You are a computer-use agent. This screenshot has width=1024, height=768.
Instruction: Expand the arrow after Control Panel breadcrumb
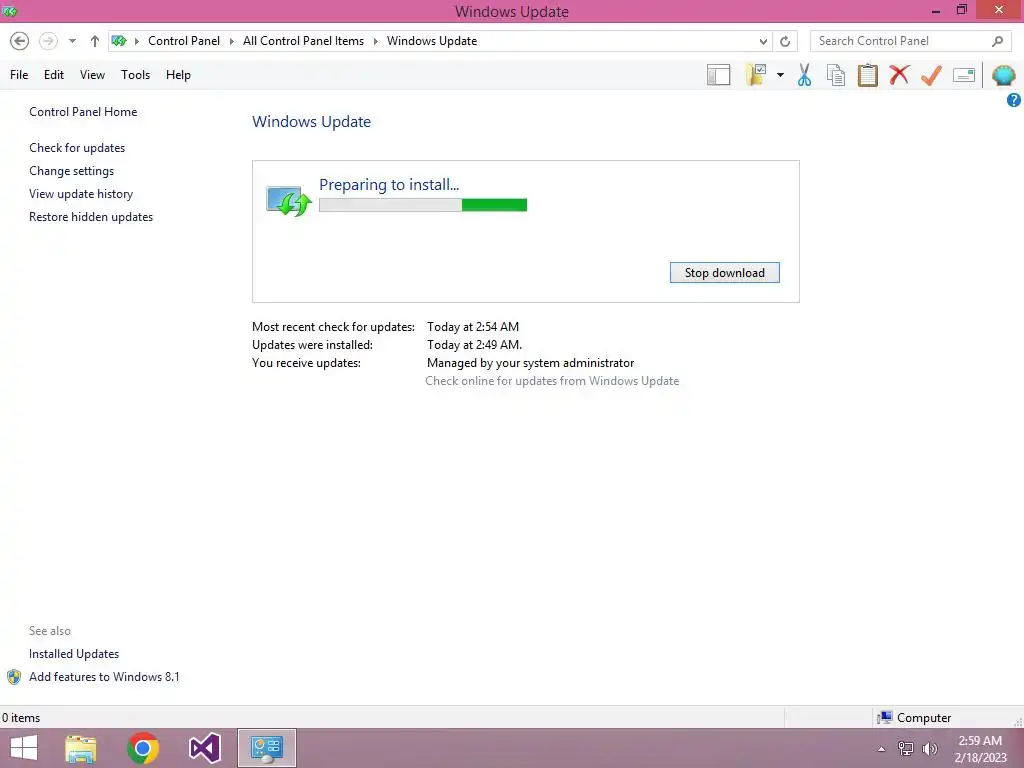coord(231,41)
